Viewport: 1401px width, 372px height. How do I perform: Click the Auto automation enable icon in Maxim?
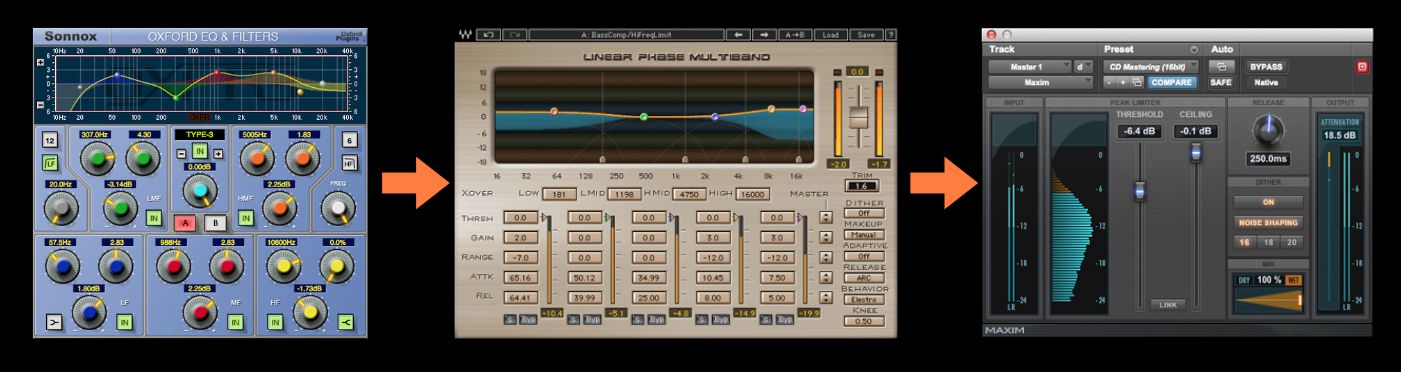pyautogui.click(x=1221, y=66)
